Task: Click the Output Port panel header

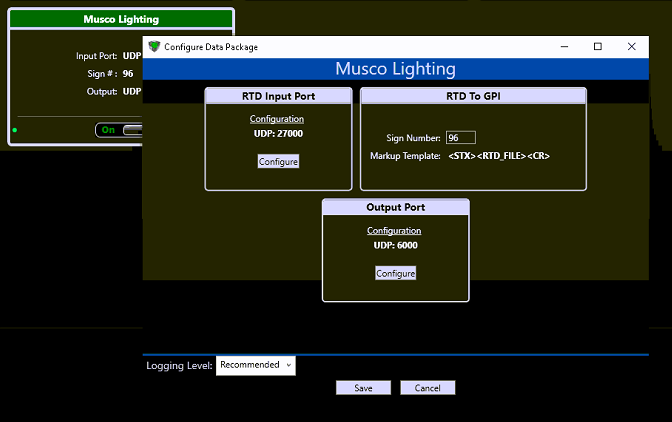Action: tap(396, 207)
